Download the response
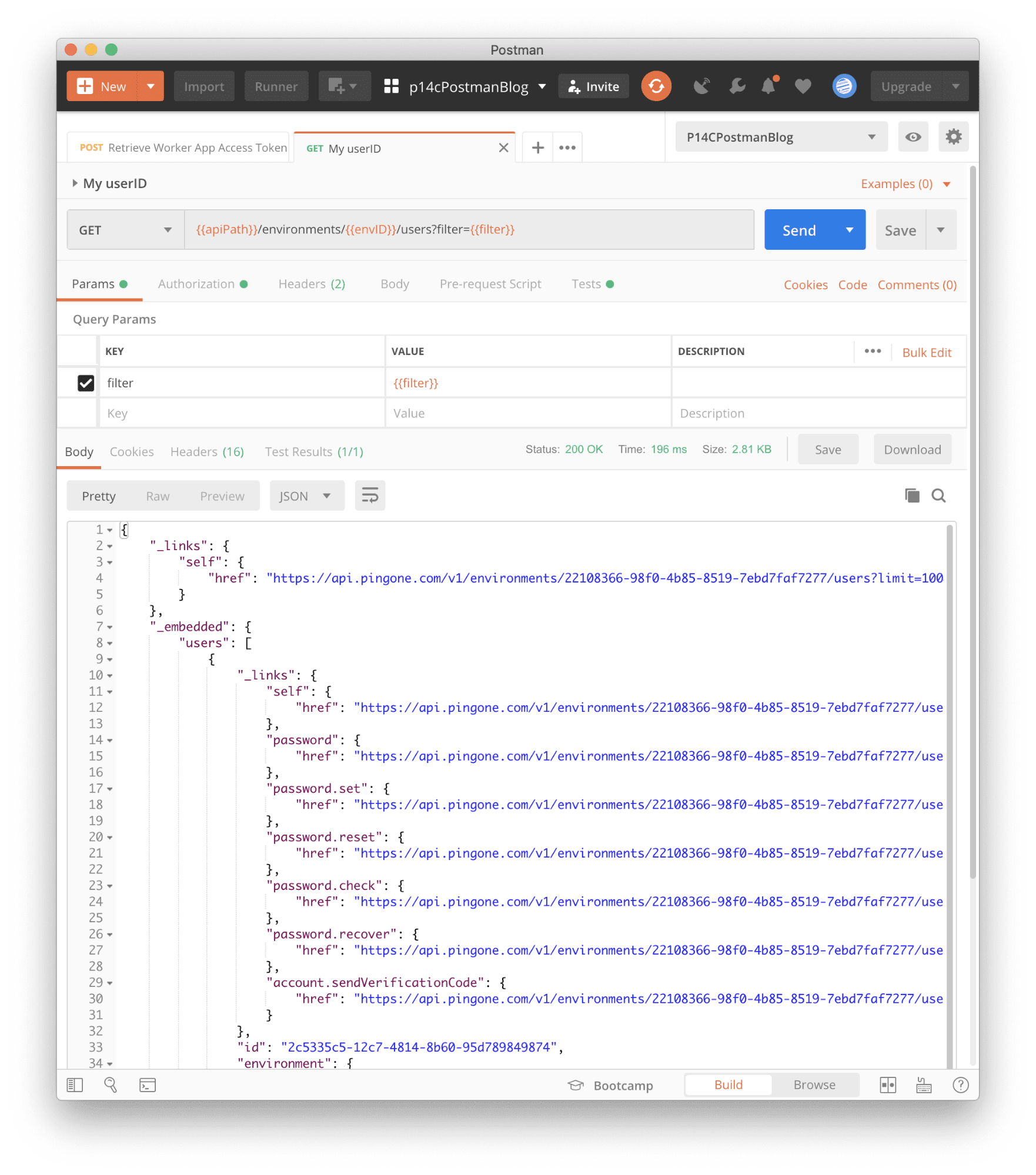Image resolution: width=1036 pixels, height=1175 pixels. [912, 450]
